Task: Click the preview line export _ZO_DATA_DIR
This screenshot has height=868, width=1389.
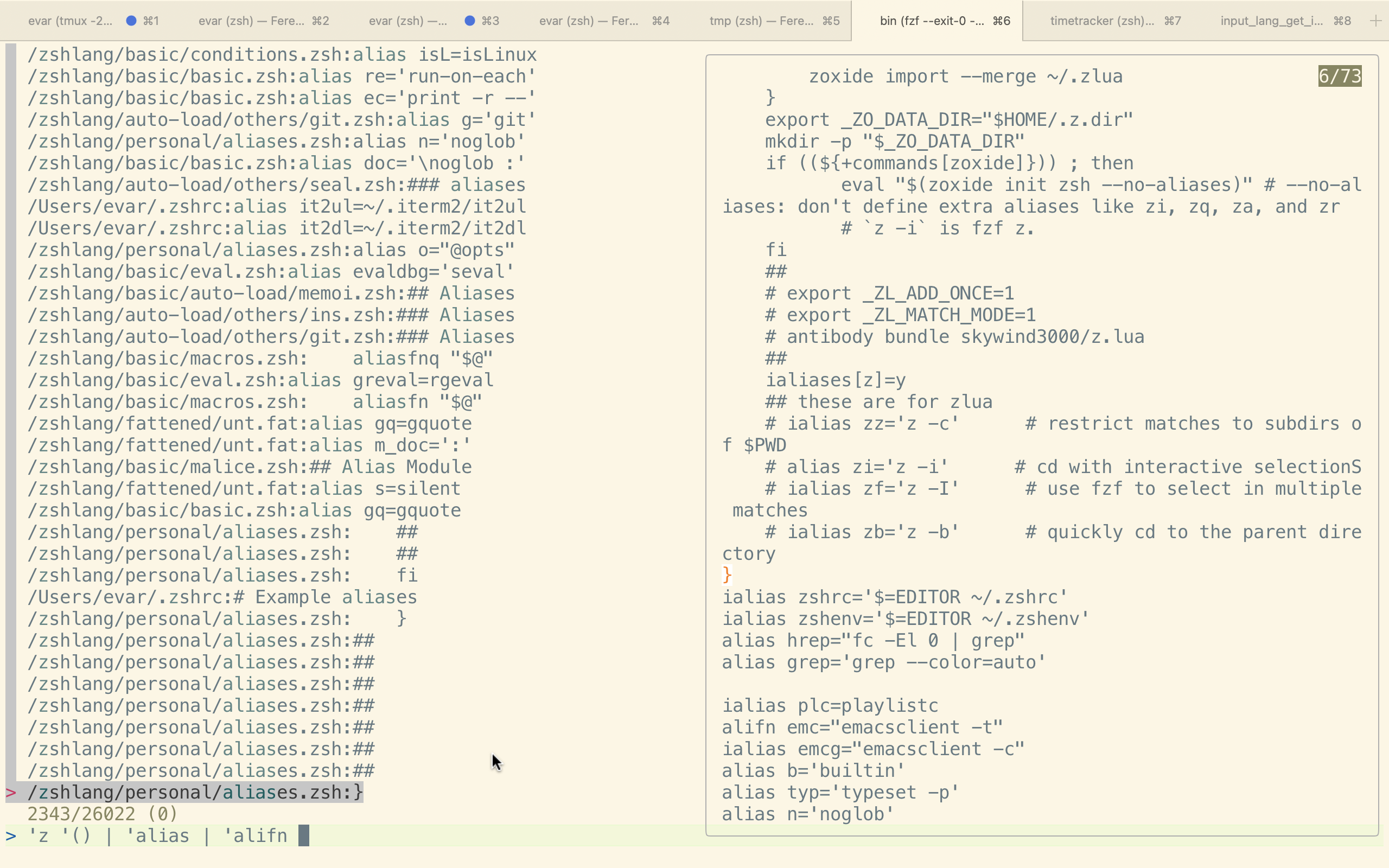Action: 949,119
